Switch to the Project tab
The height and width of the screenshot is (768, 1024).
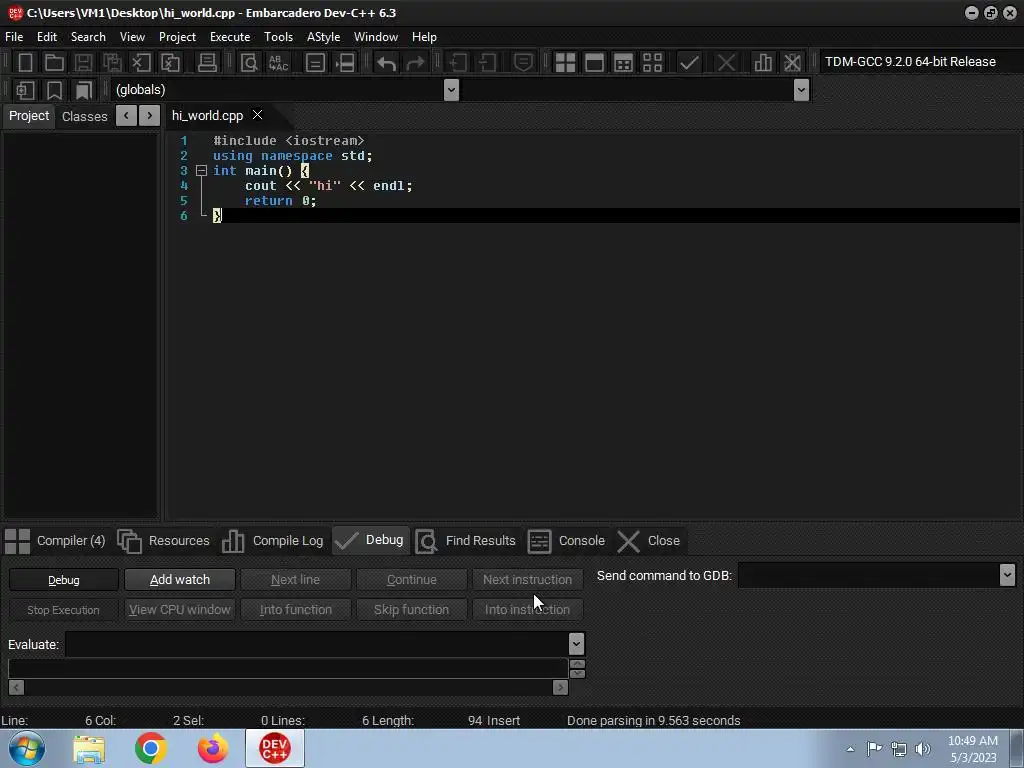[29, 116]
